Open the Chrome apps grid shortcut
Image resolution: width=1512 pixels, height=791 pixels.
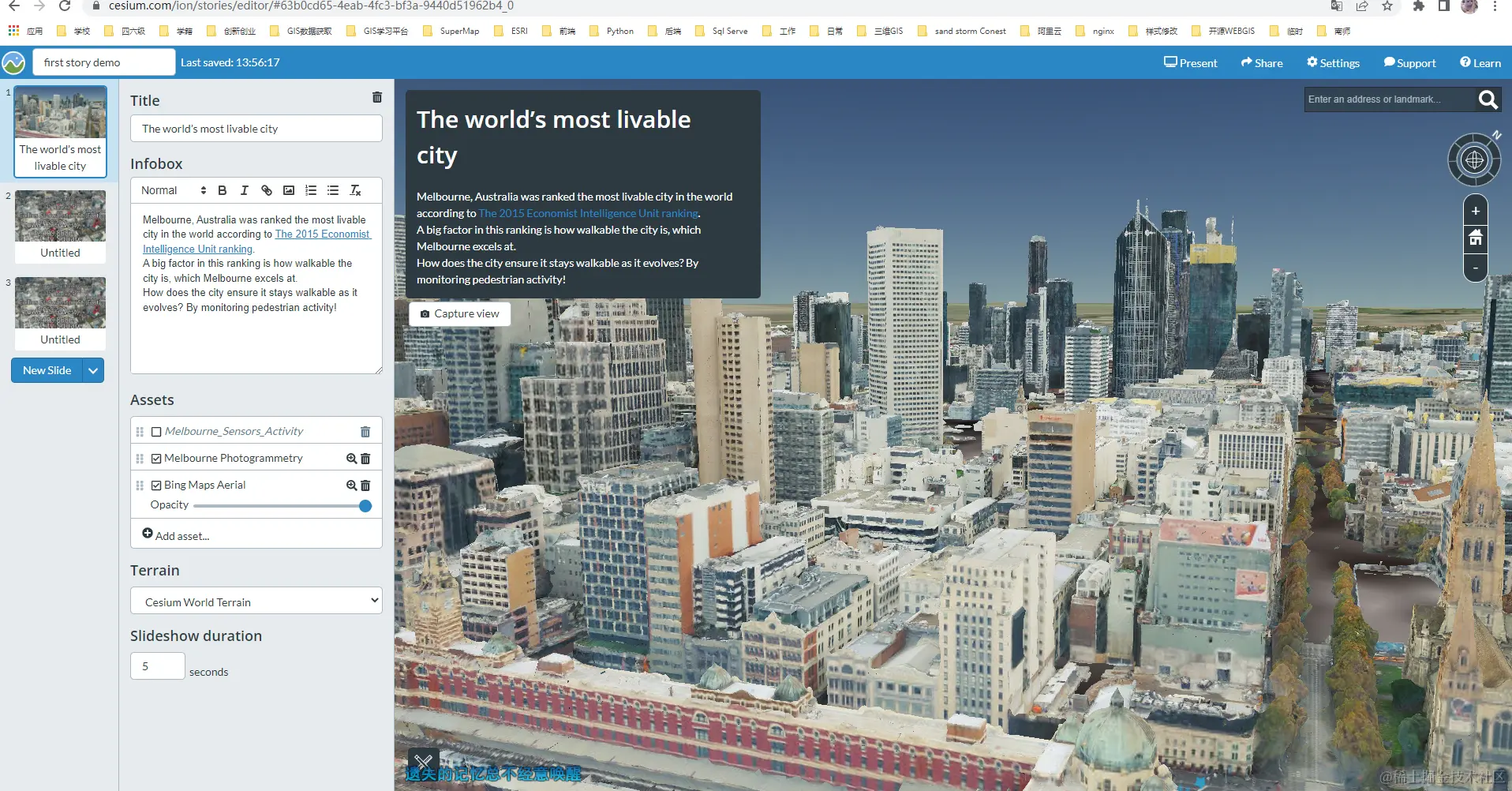(x=13, y=31)
